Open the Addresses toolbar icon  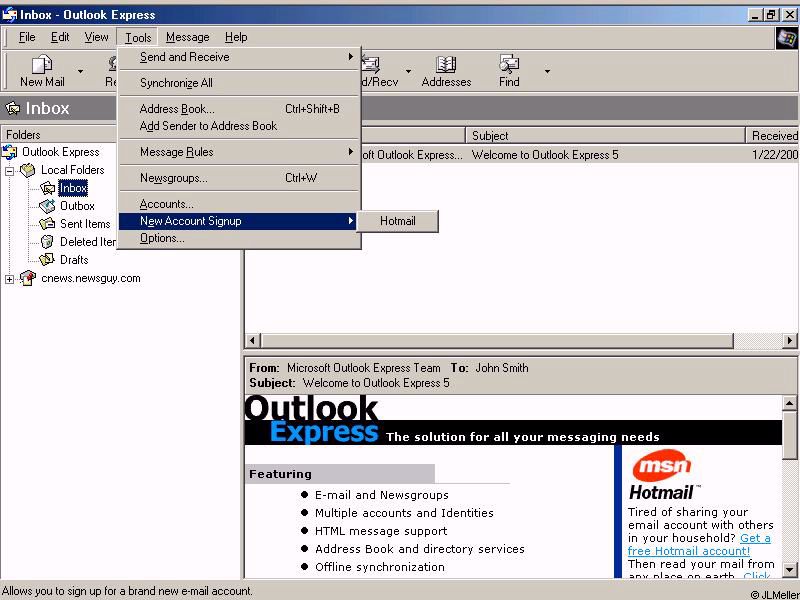coord(446,65)
